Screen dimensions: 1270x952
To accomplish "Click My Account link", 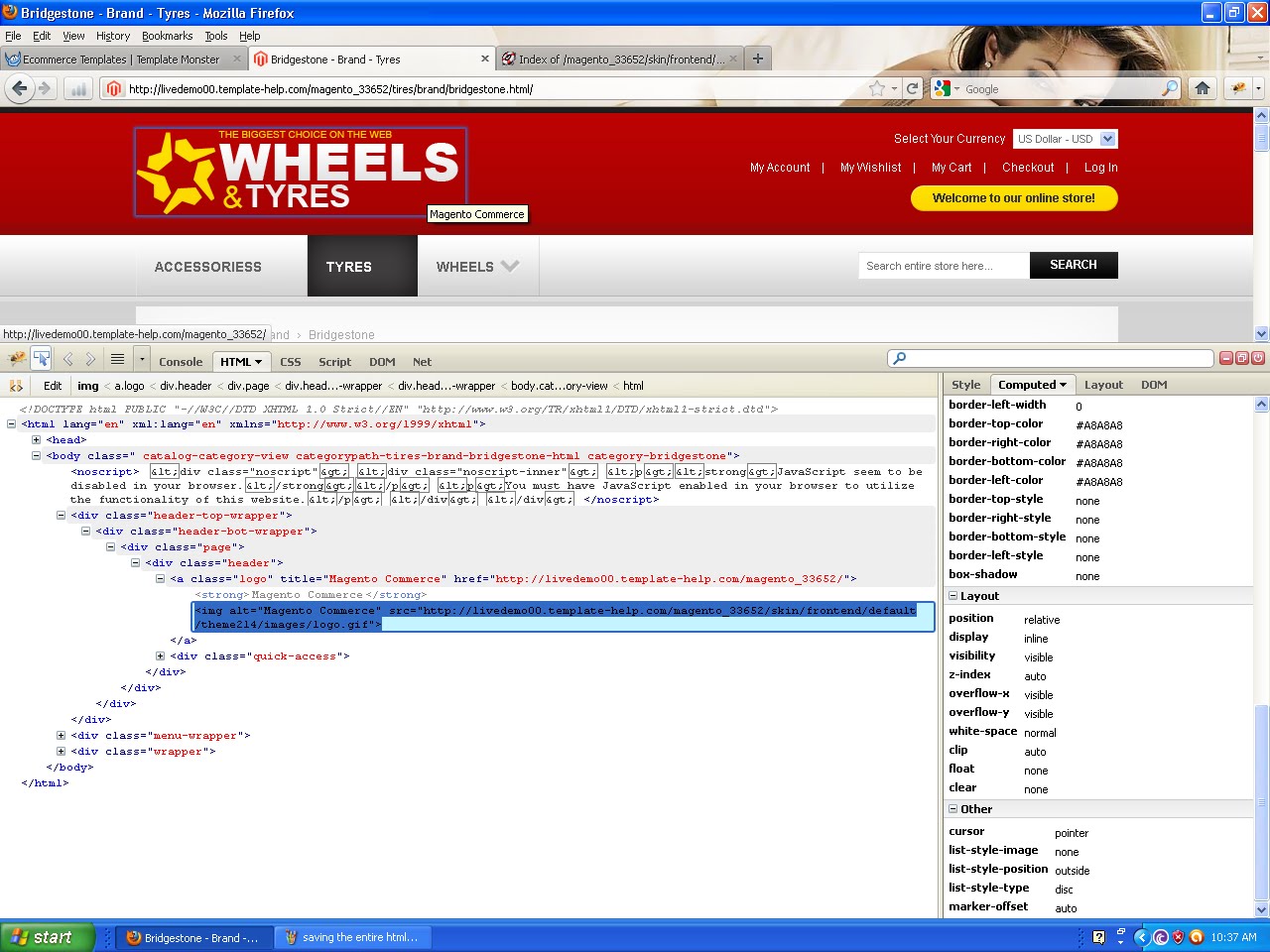I will tap(780, 168).
